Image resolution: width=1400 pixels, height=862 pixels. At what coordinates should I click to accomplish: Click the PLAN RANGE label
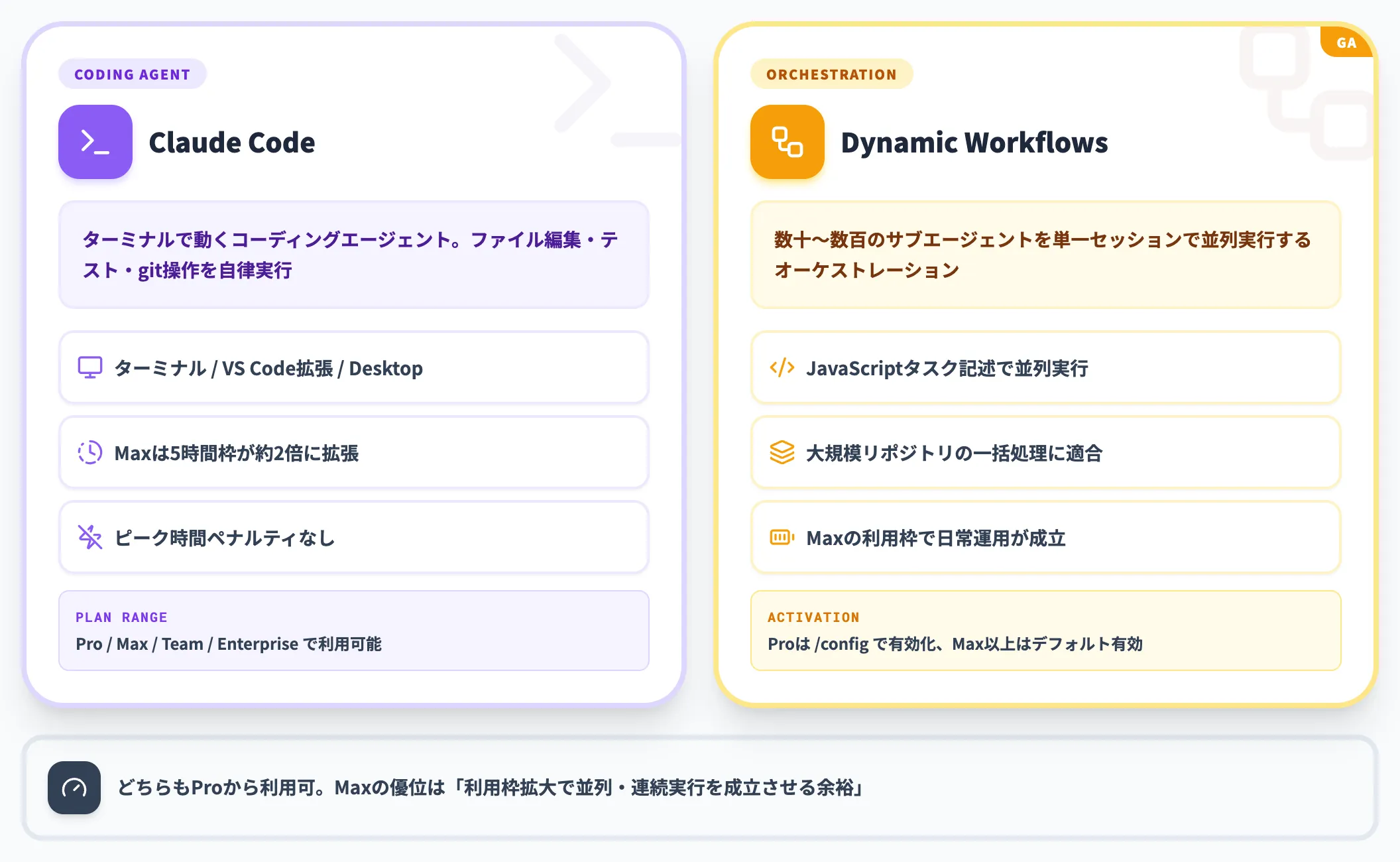121,617
